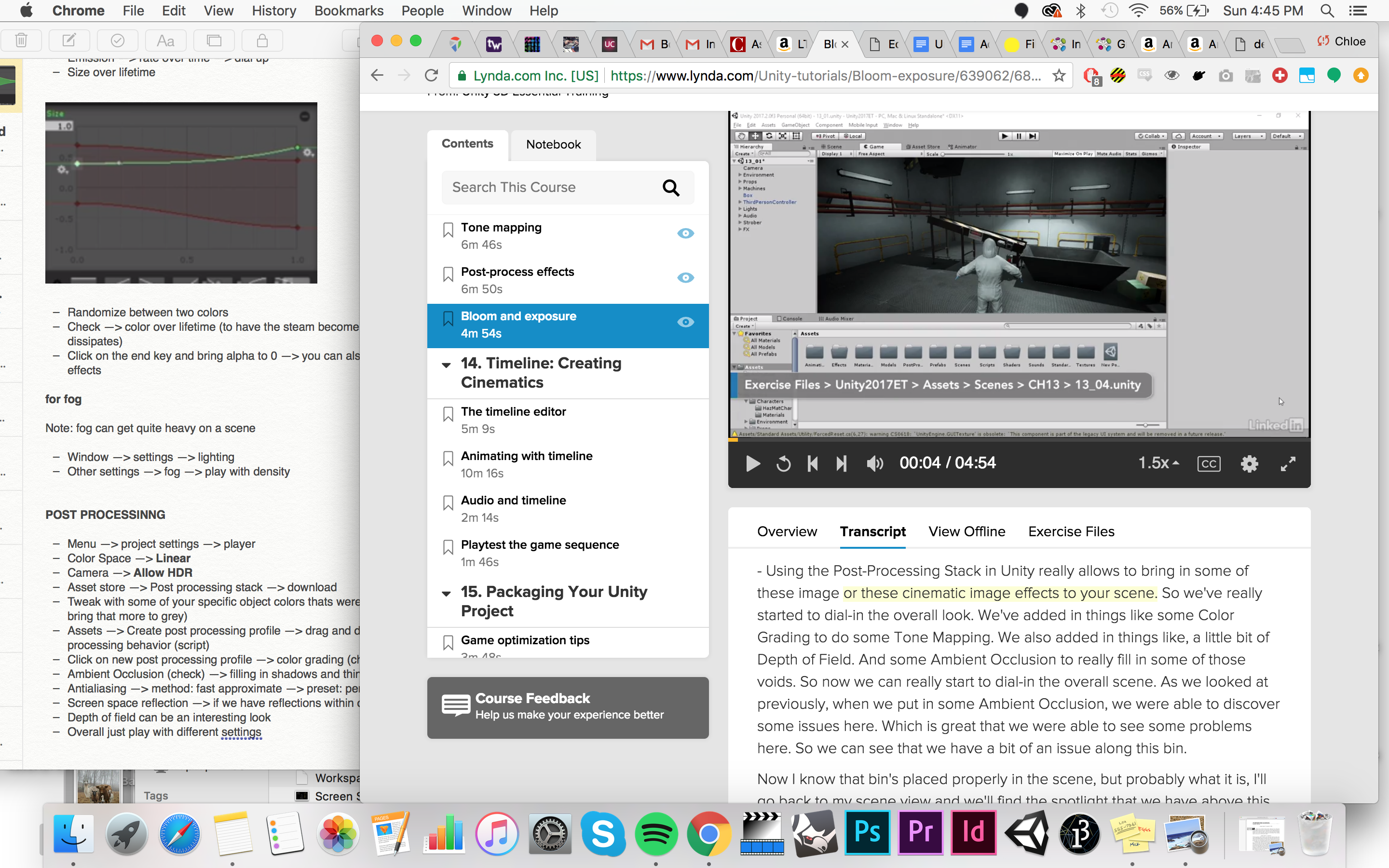This screenshot has width=1389, height=868.
Task: Click checklist icon in notes toolbar
Action: coord(117,41)
